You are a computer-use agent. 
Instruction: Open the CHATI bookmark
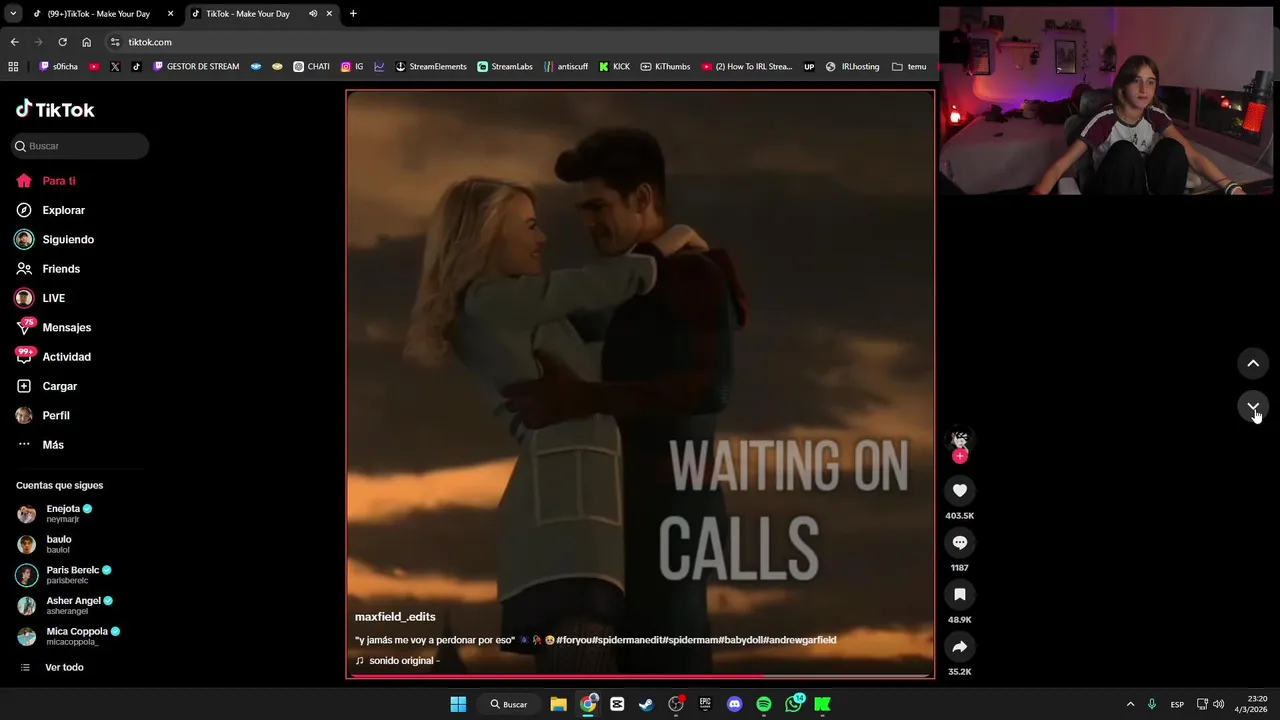pyautogui.click(x=311, y=67)
